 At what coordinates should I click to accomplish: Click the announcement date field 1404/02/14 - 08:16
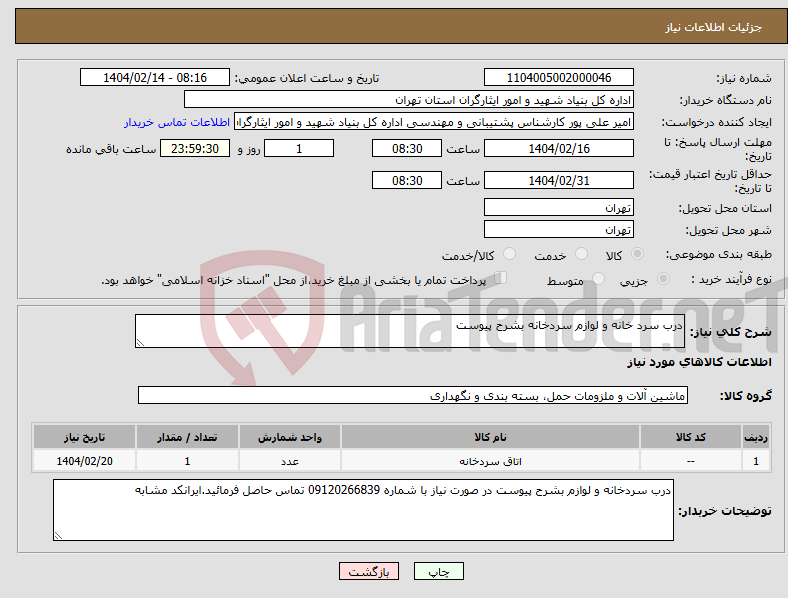(155, 77)
